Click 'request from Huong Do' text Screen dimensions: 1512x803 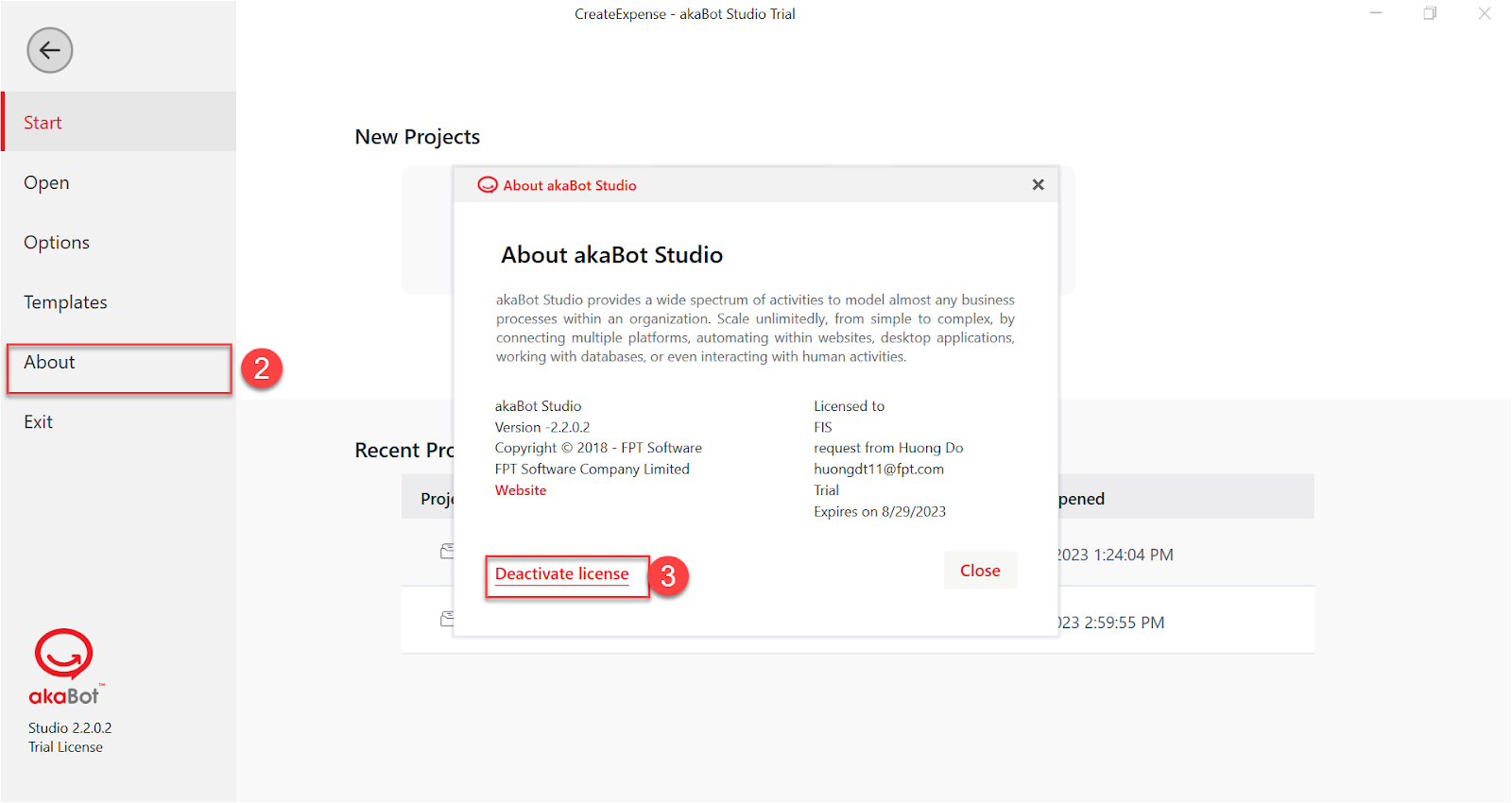(888, 448)
